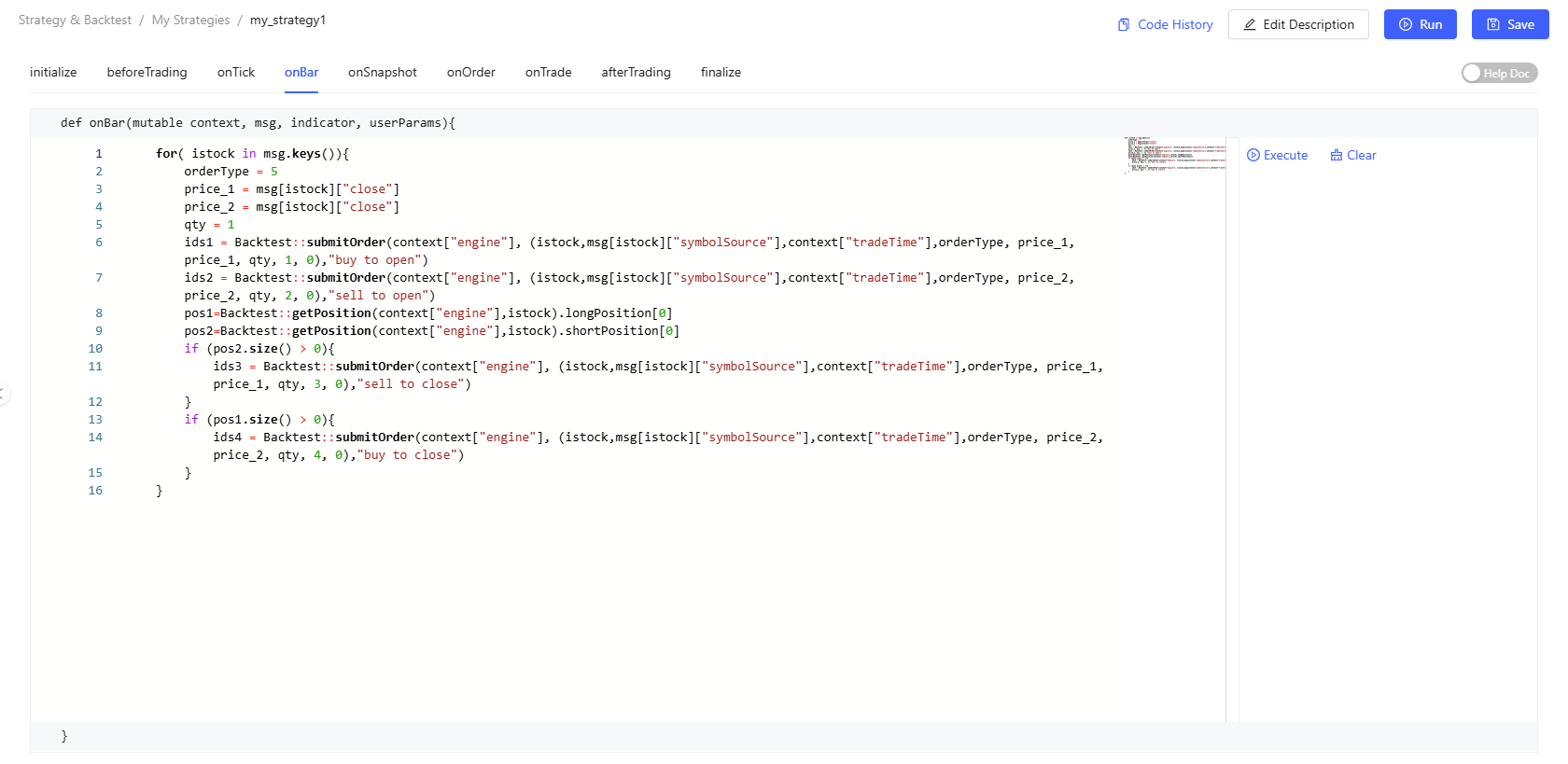Save the strategy code

tap(1510, 24)
